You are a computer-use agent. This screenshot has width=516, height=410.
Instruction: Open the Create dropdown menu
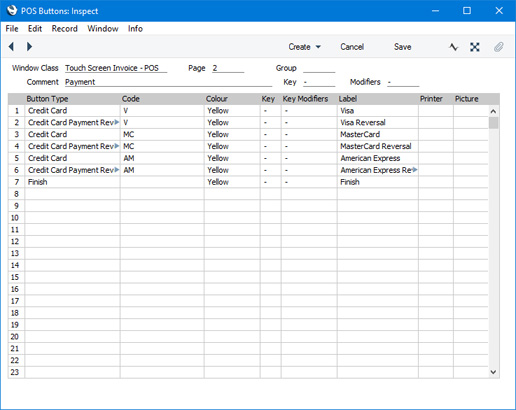(x=305, y=47)
